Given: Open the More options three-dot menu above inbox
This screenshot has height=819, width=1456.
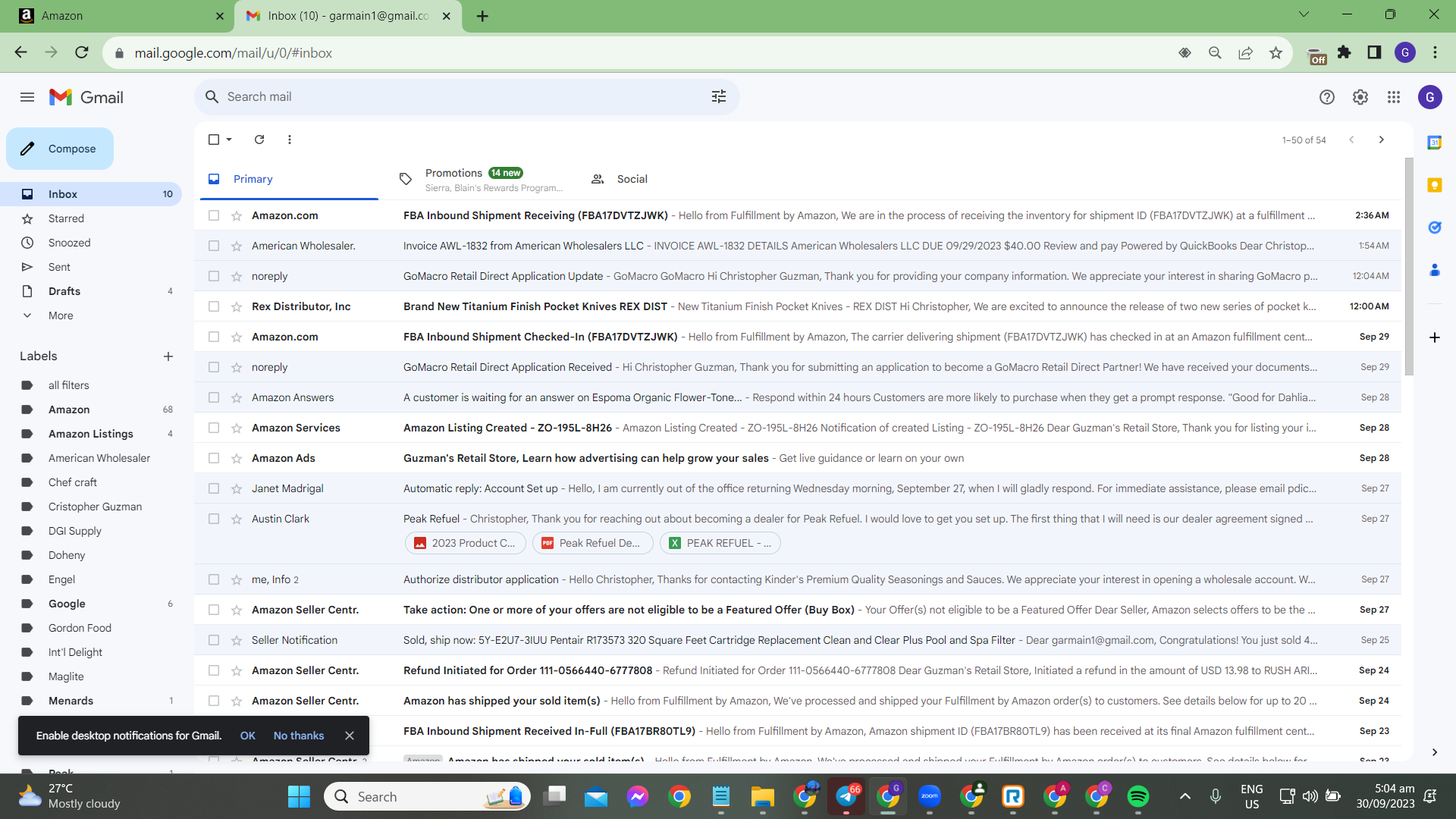Looking at the screenshot, I should [x=290, y=140].
